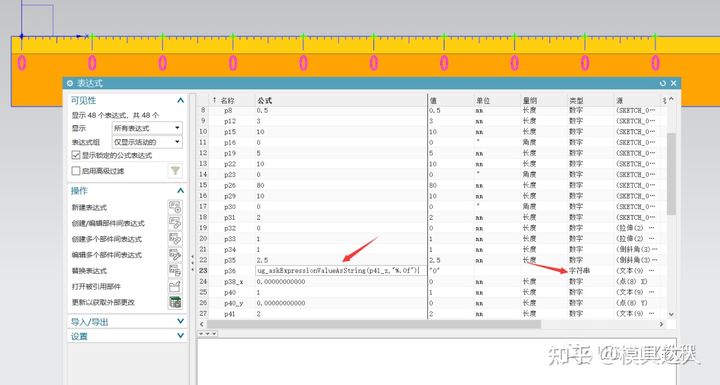Image resolution: width=720 pixels, height=385 pixels.
Task: Click the vertical scrollbar thumb in the table
Action: click(671, 174)
